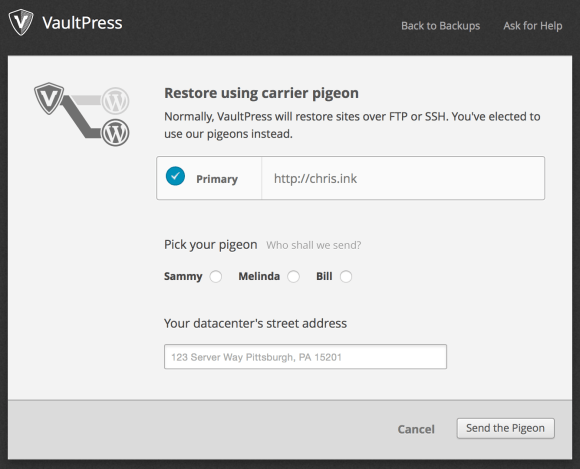The height and width of the screenshot is (469, 580).
Task: Select the Sammy pigeon radio button
Action: (216, 276)
